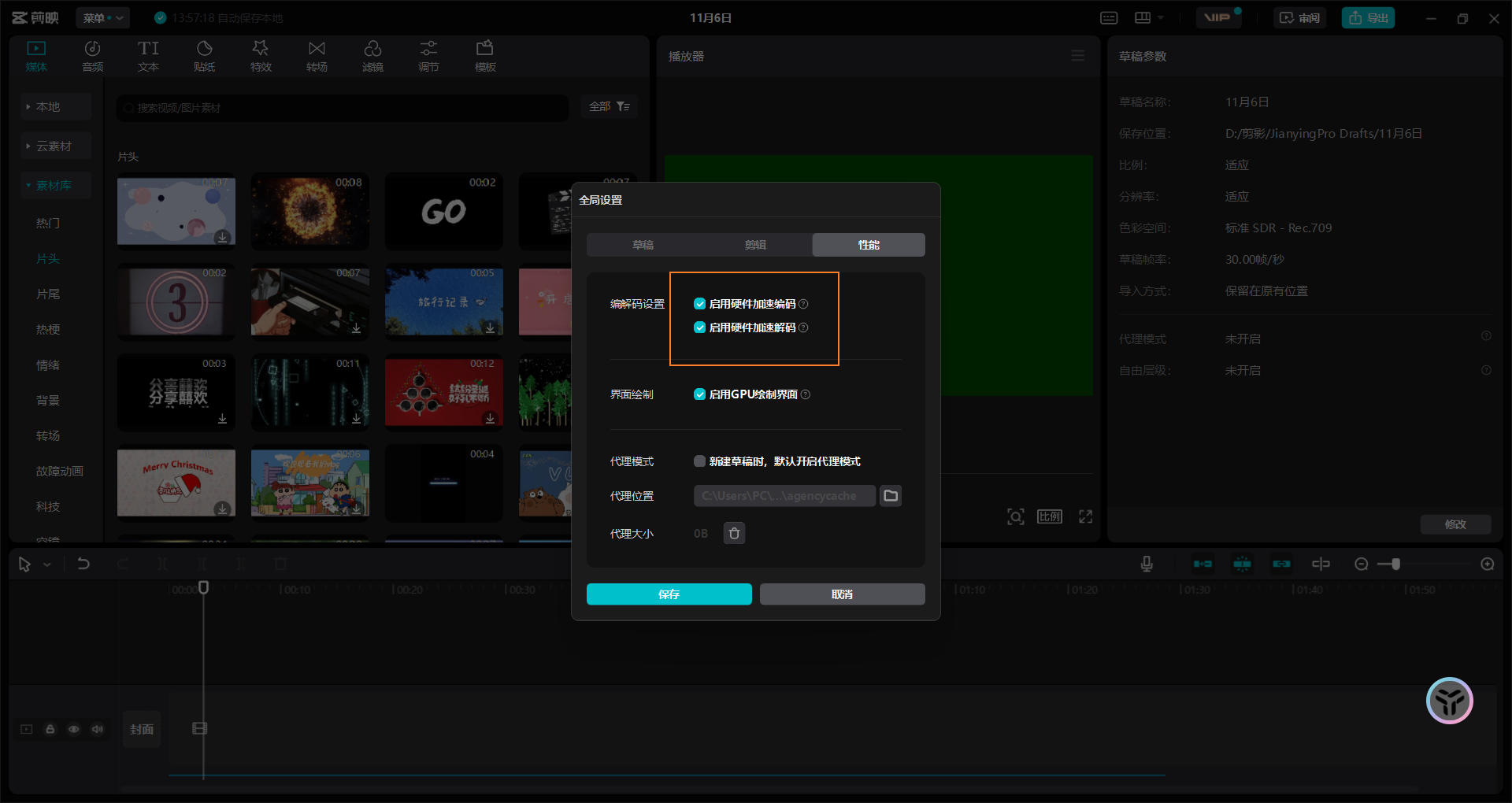
Task: Open the 文本 text panel
Action: pyautogui.click(x=148, y=56)
